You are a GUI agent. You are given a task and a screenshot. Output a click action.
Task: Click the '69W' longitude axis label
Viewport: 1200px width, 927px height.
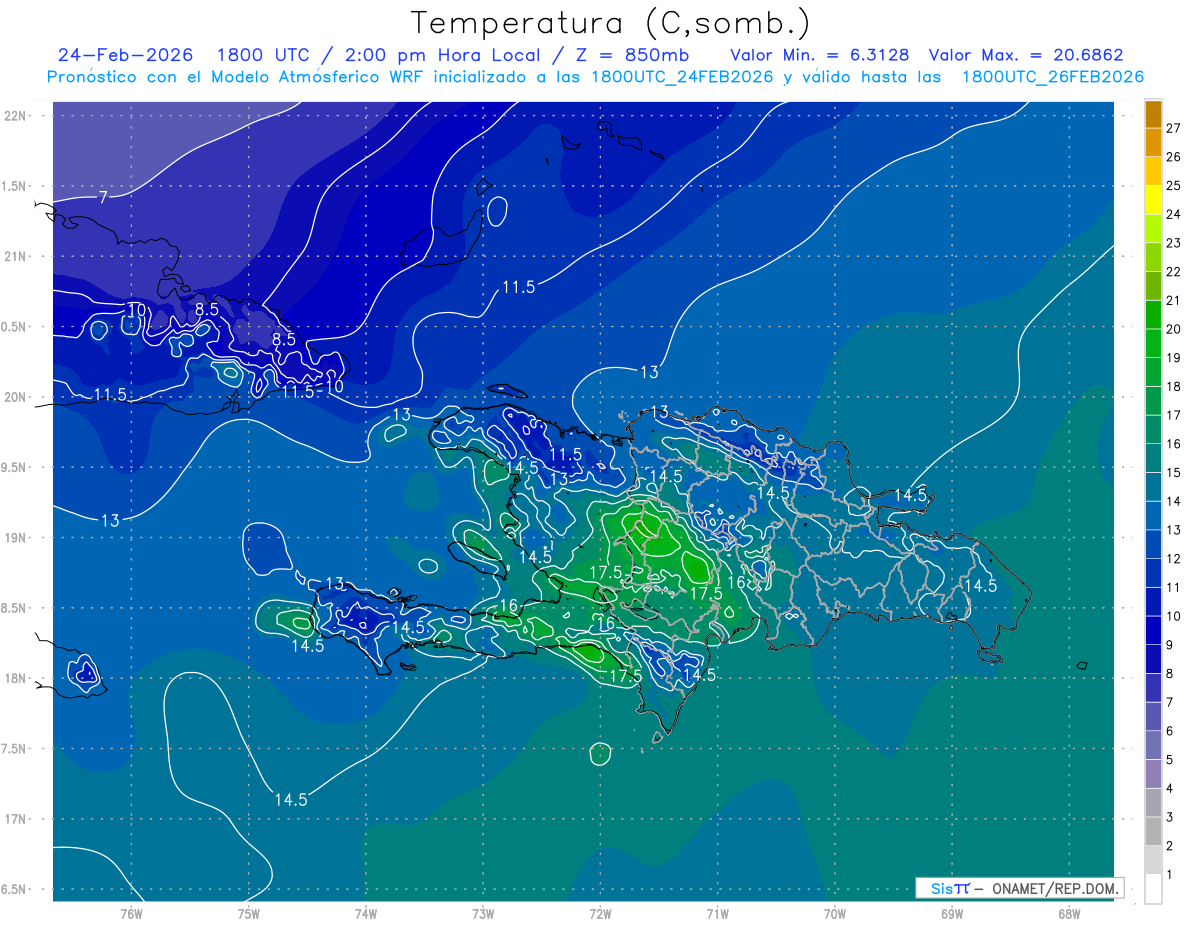(951, 914)
